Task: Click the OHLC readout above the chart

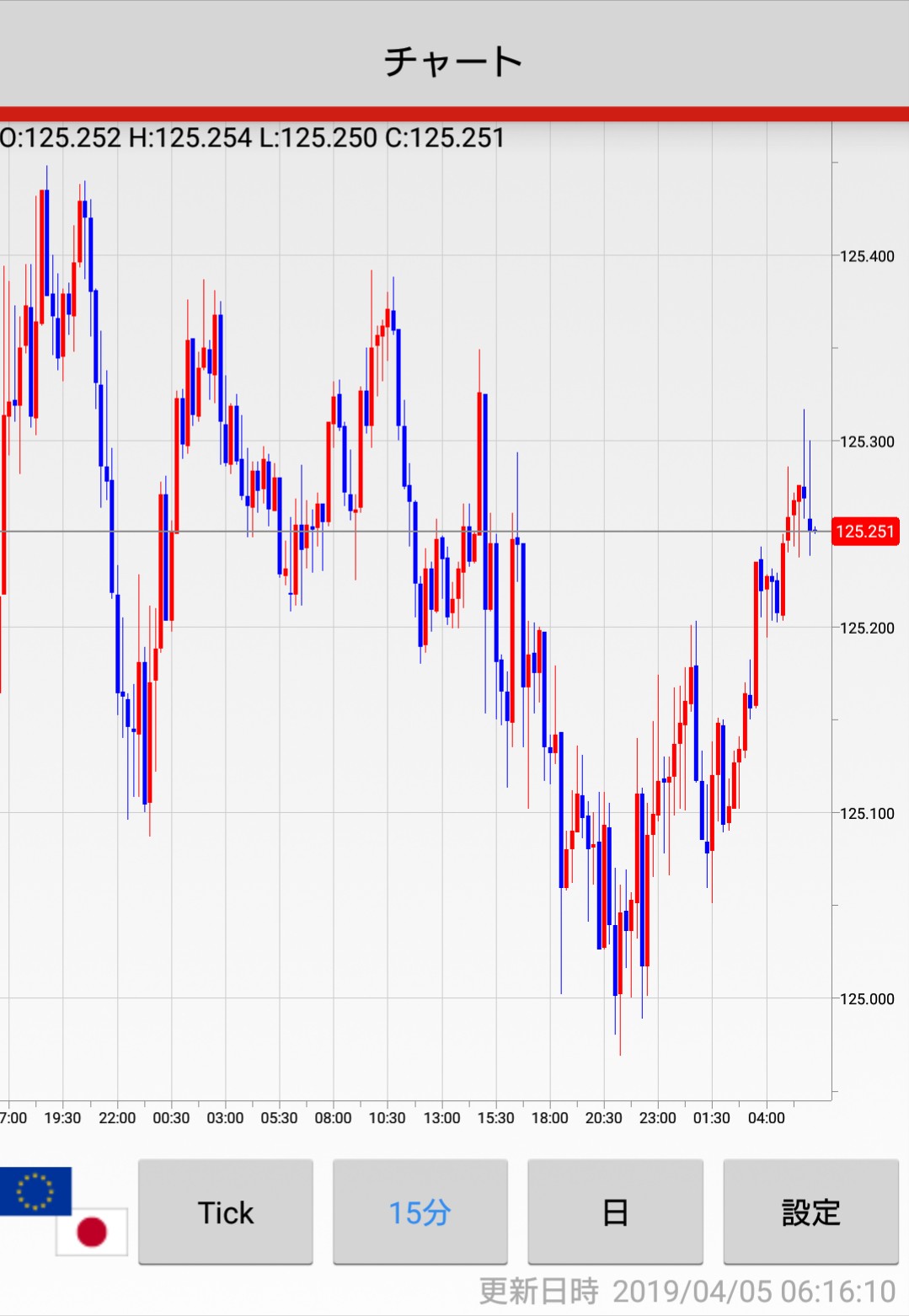Action: 252,137
